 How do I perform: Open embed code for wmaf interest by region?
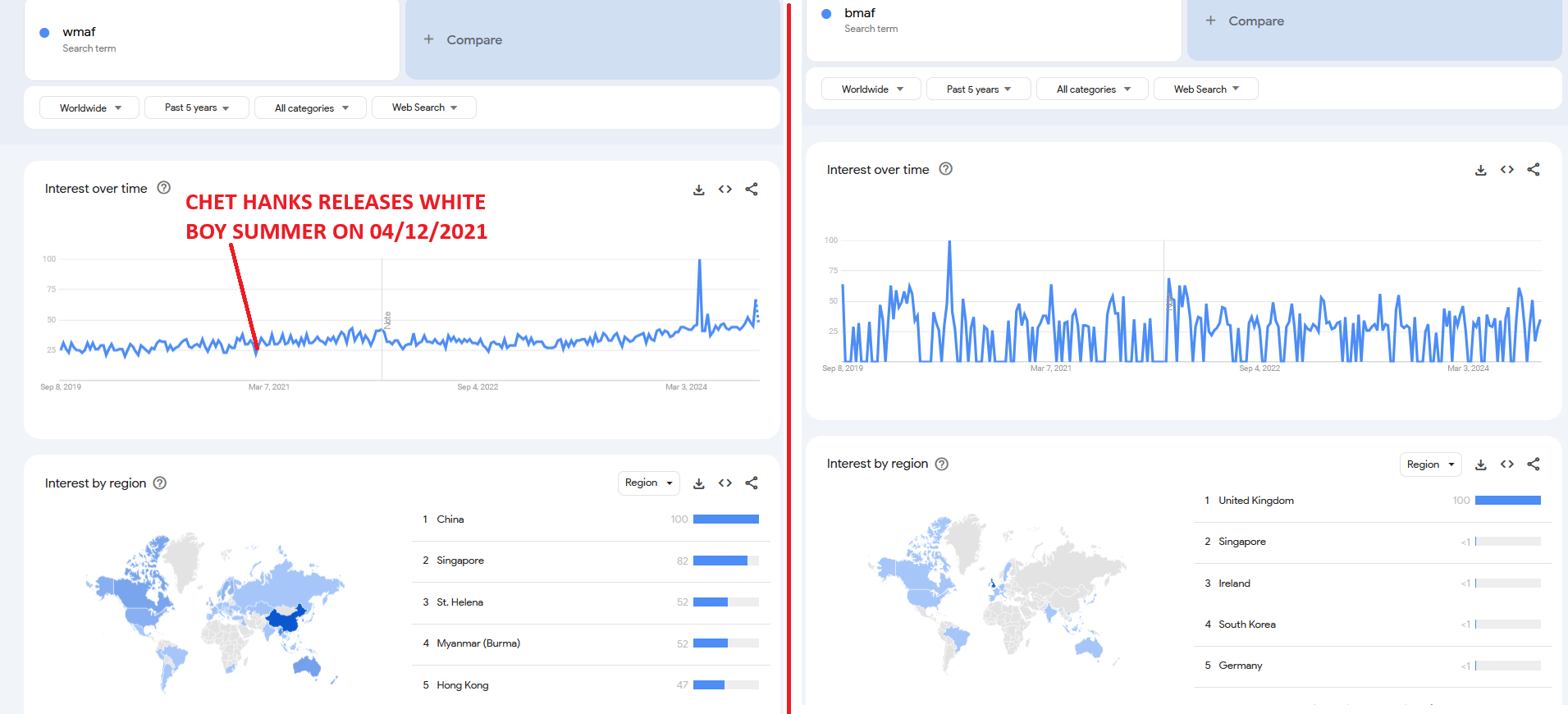725,483
